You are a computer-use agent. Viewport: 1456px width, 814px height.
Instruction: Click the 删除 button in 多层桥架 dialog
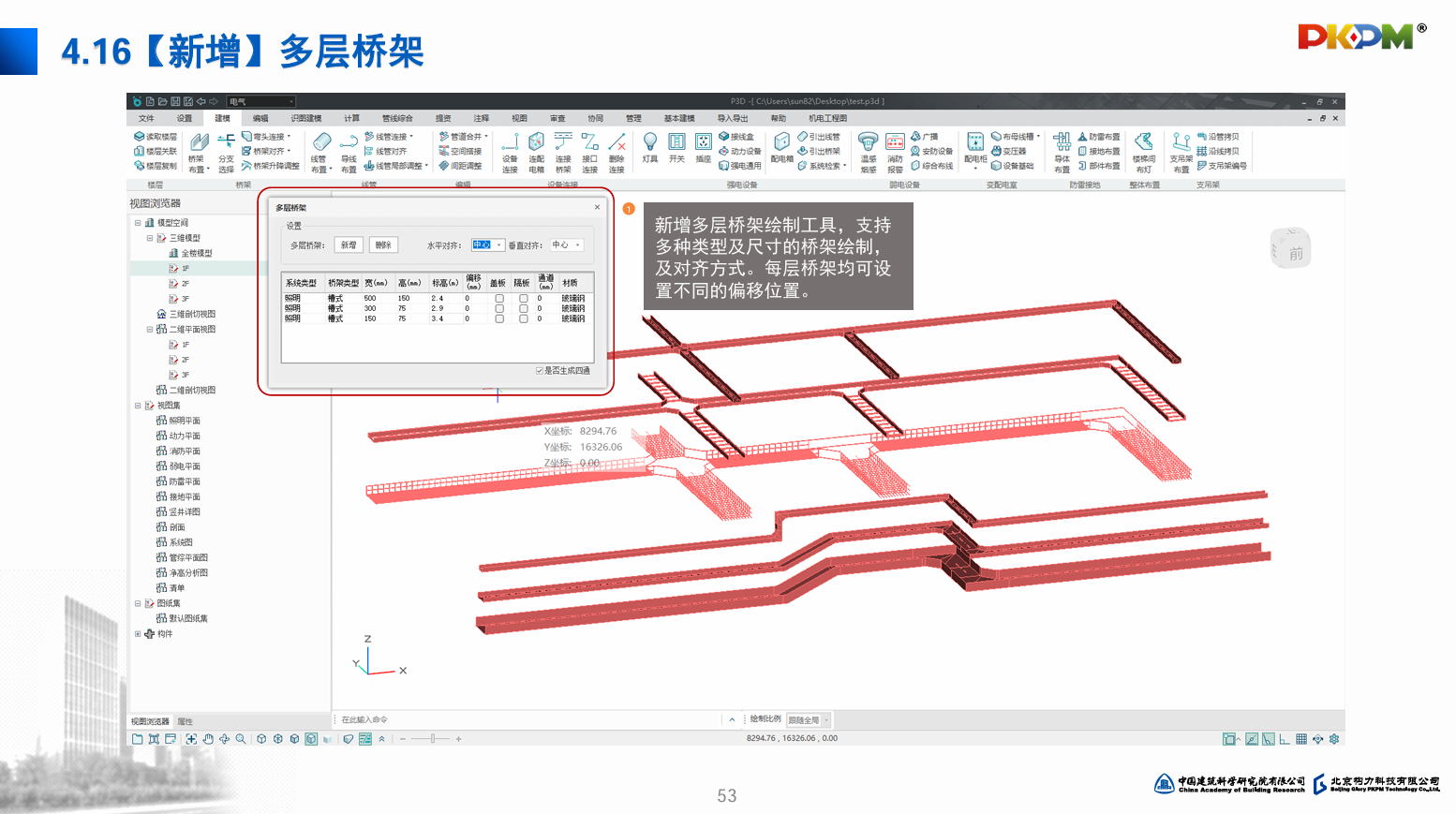(x=383, y=245)
